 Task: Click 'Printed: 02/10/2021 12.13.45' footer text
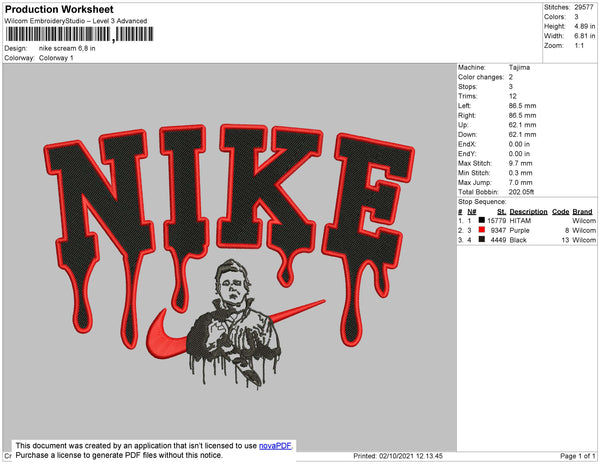(398, 456)
